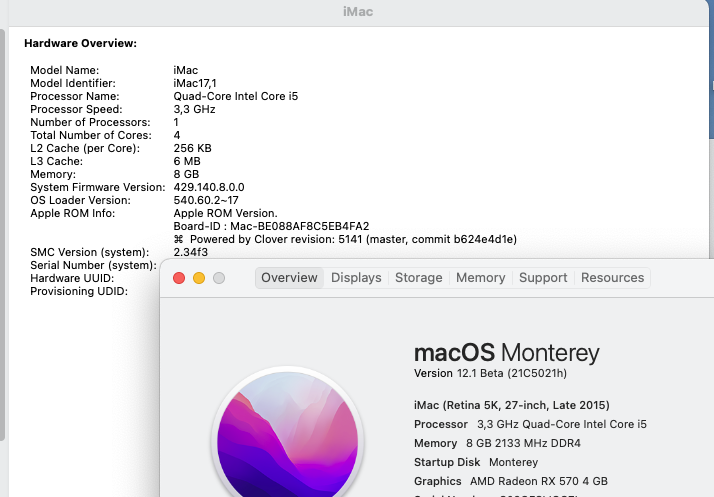Click the Board-ID Mac-BE088AF8C5EB4FA2 line
This screenshot has height=497, width=714.
click(271, 226)
